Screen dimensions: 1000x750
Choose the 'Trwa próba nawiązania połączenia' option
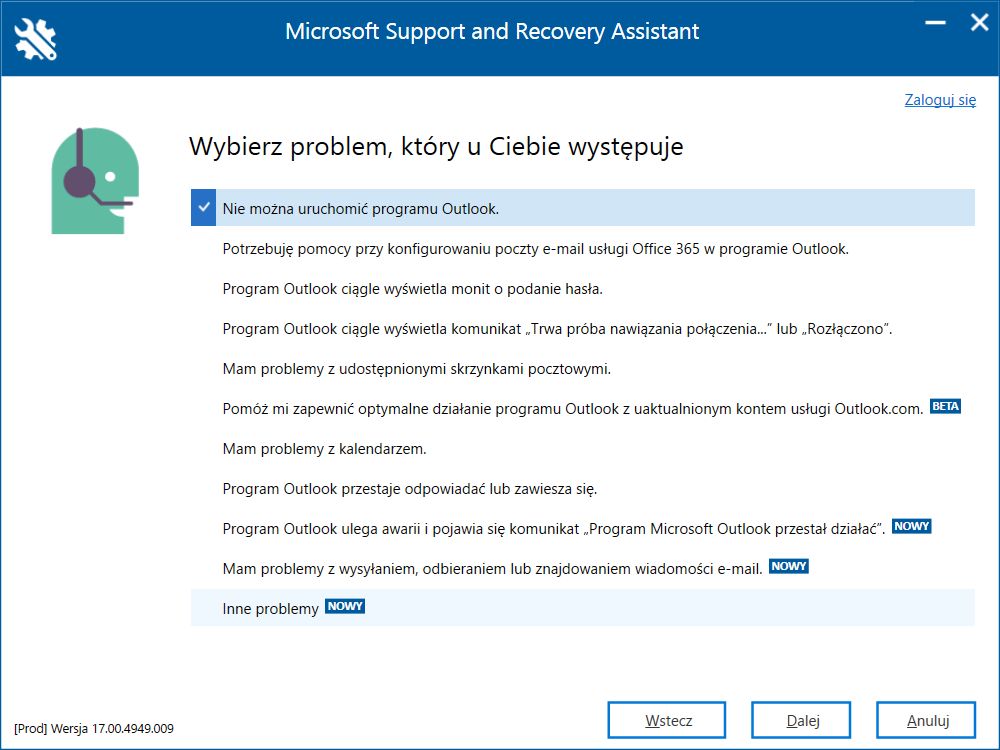click(583, 329)
